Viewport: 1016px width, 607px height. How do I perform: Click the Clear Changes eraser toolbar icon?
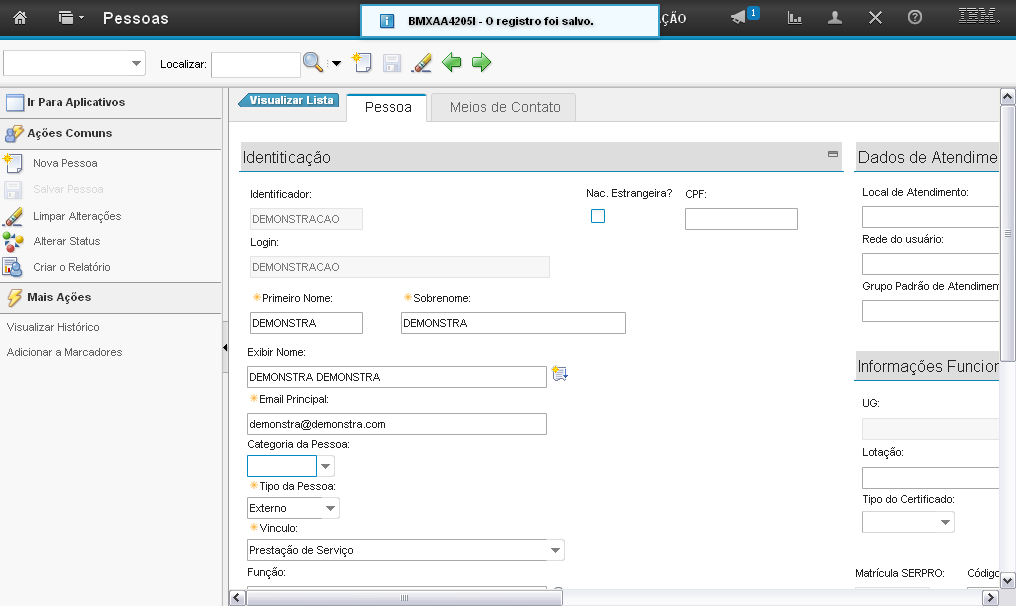point(422,63)
